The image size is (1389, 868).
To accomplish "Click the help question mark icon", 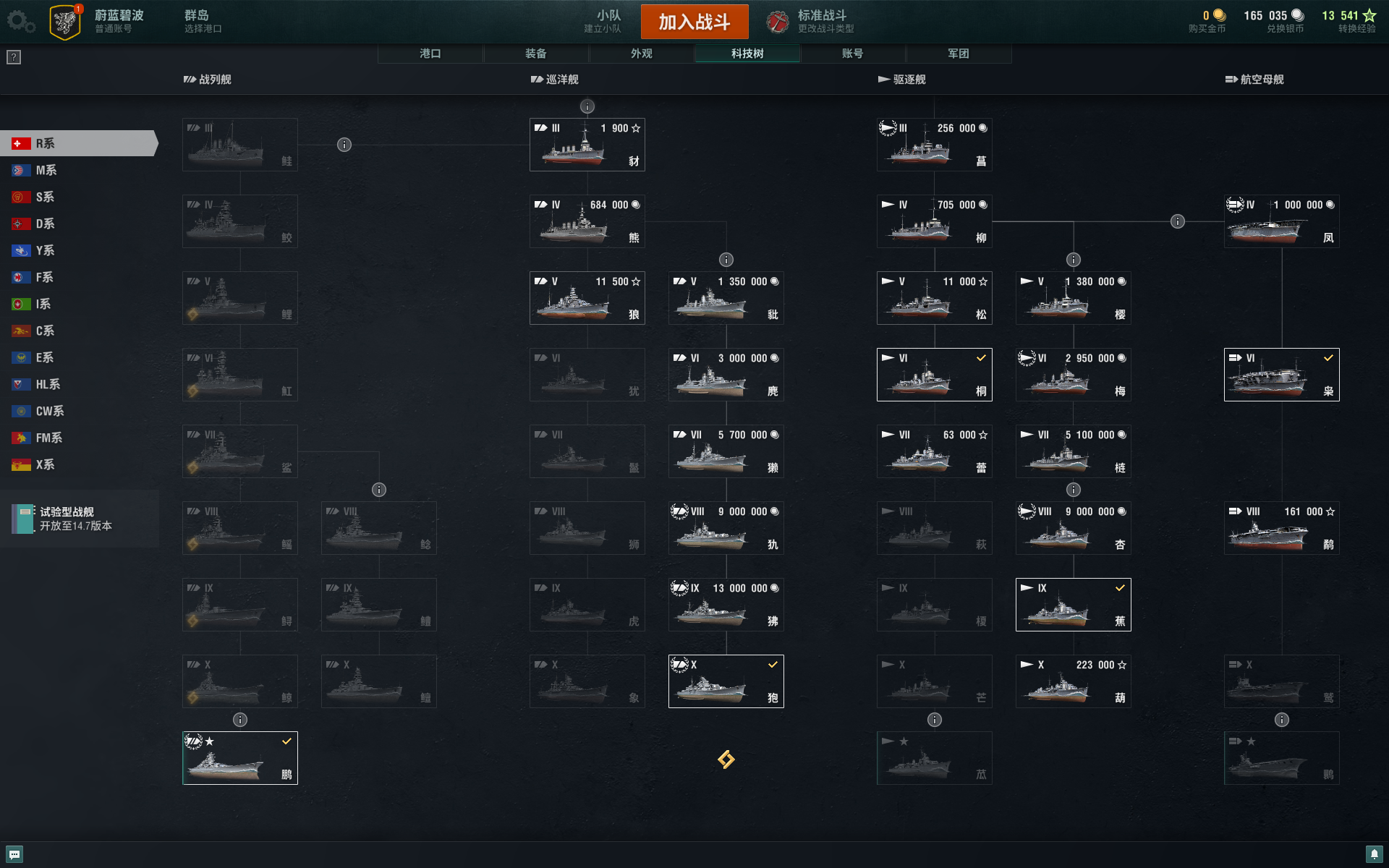I will (14, 57).
